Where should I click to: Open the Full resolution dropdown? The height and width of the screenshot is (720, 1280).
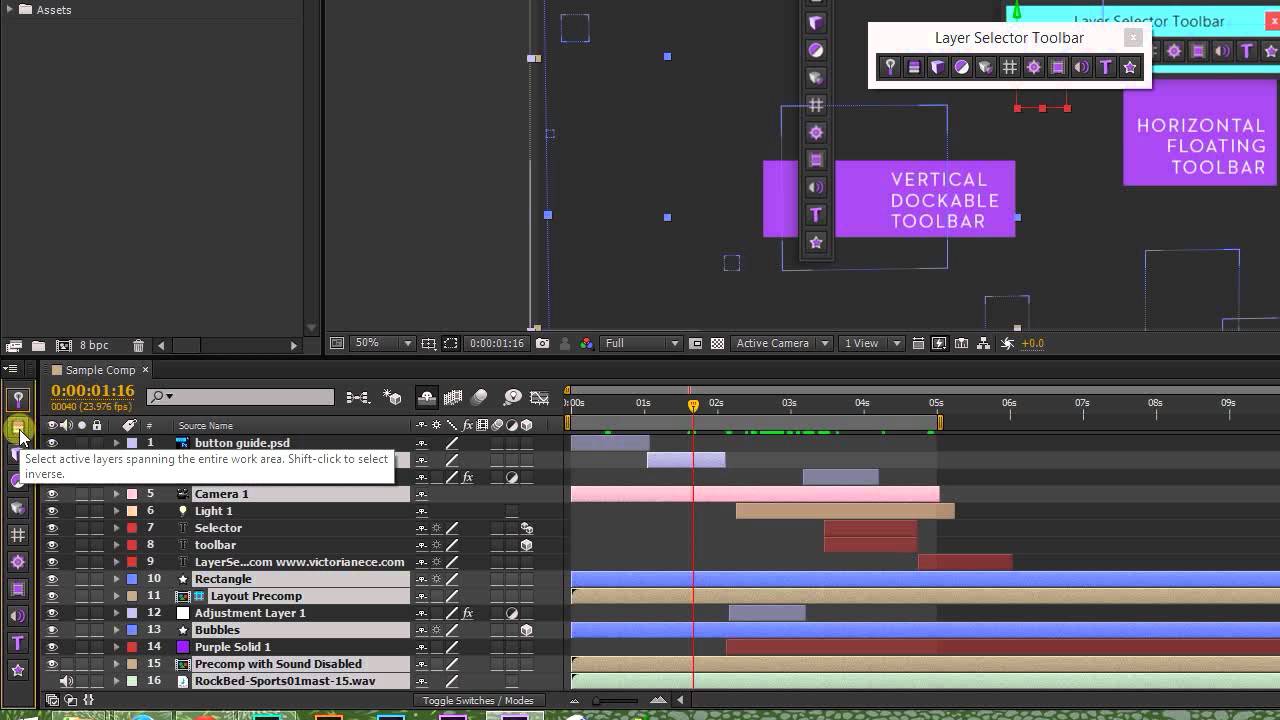pyautogui.click(x=642, y=343)
